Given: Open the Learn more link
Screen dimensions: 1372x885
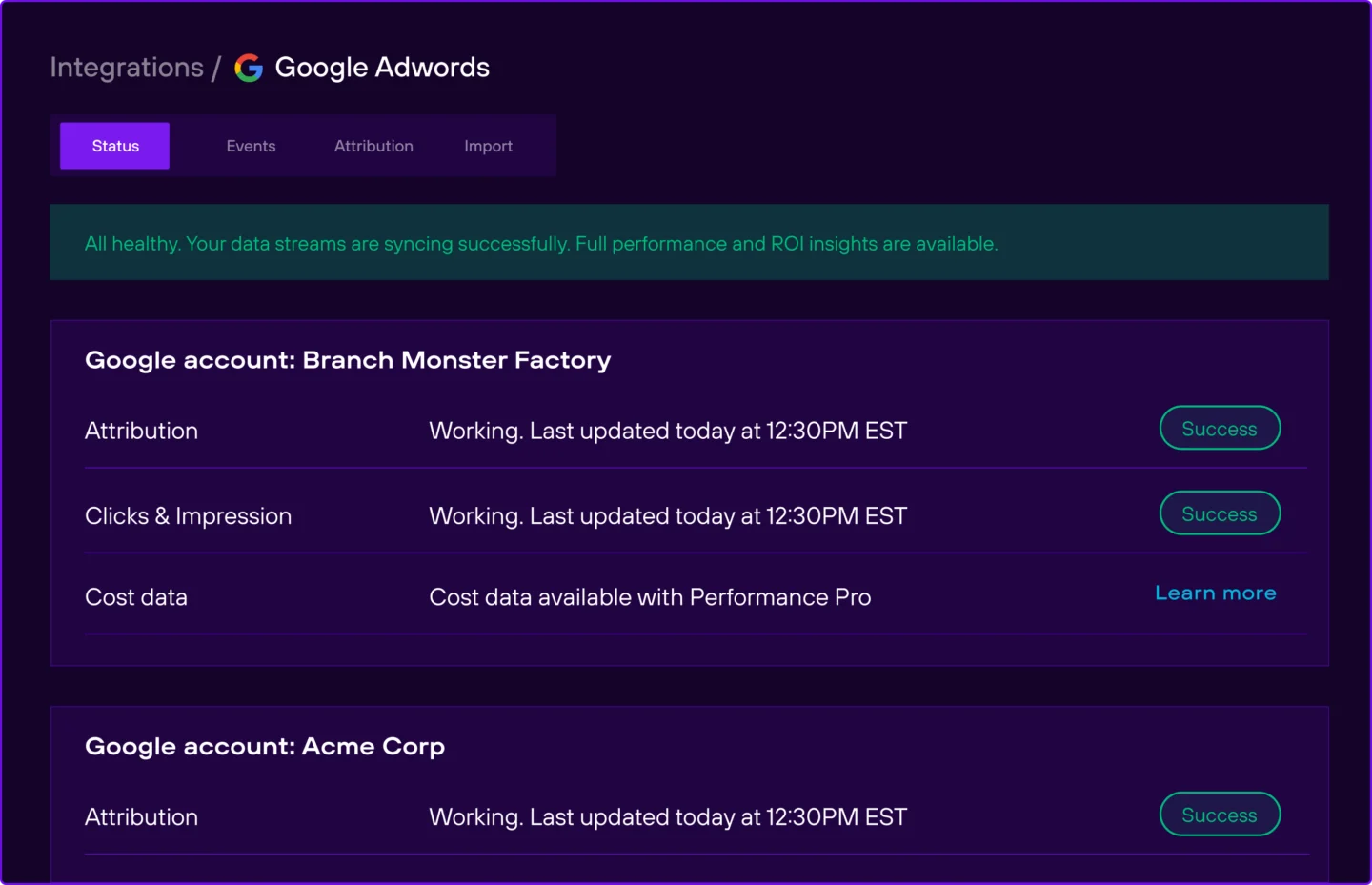Looking at the screenshot, I should 1215,593.
